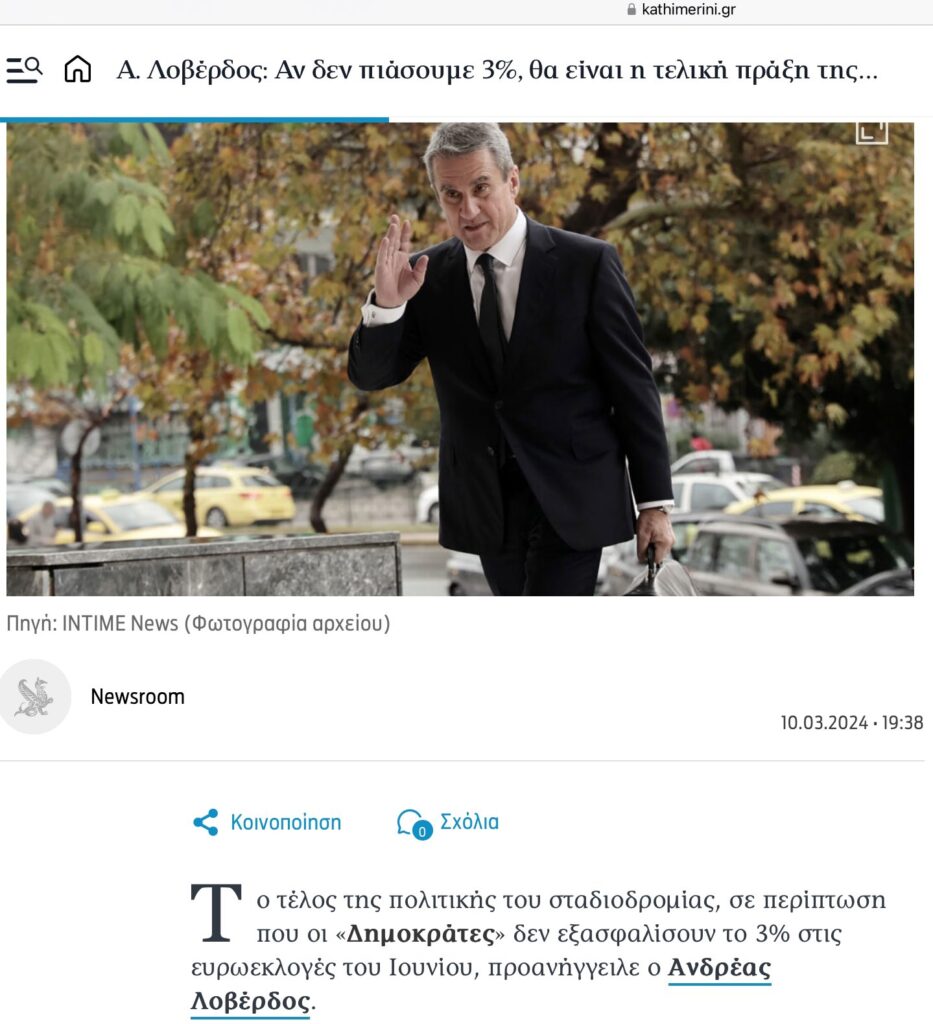Click the kathimerini.gr address bar

681,10
